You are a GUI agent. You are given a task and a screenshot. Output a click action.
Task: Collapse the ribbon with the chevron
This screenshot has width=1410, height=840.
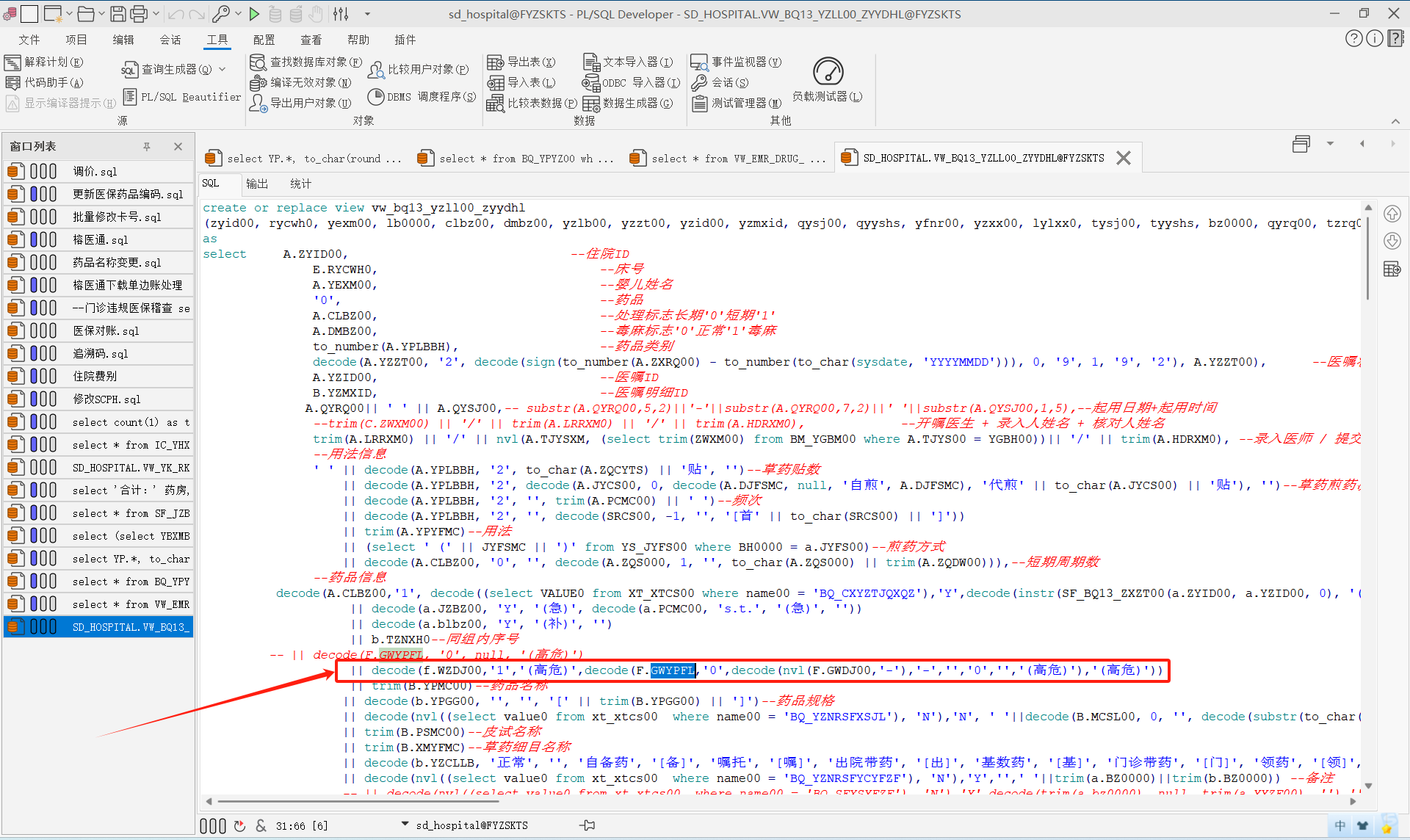[x=1395, y=121]
